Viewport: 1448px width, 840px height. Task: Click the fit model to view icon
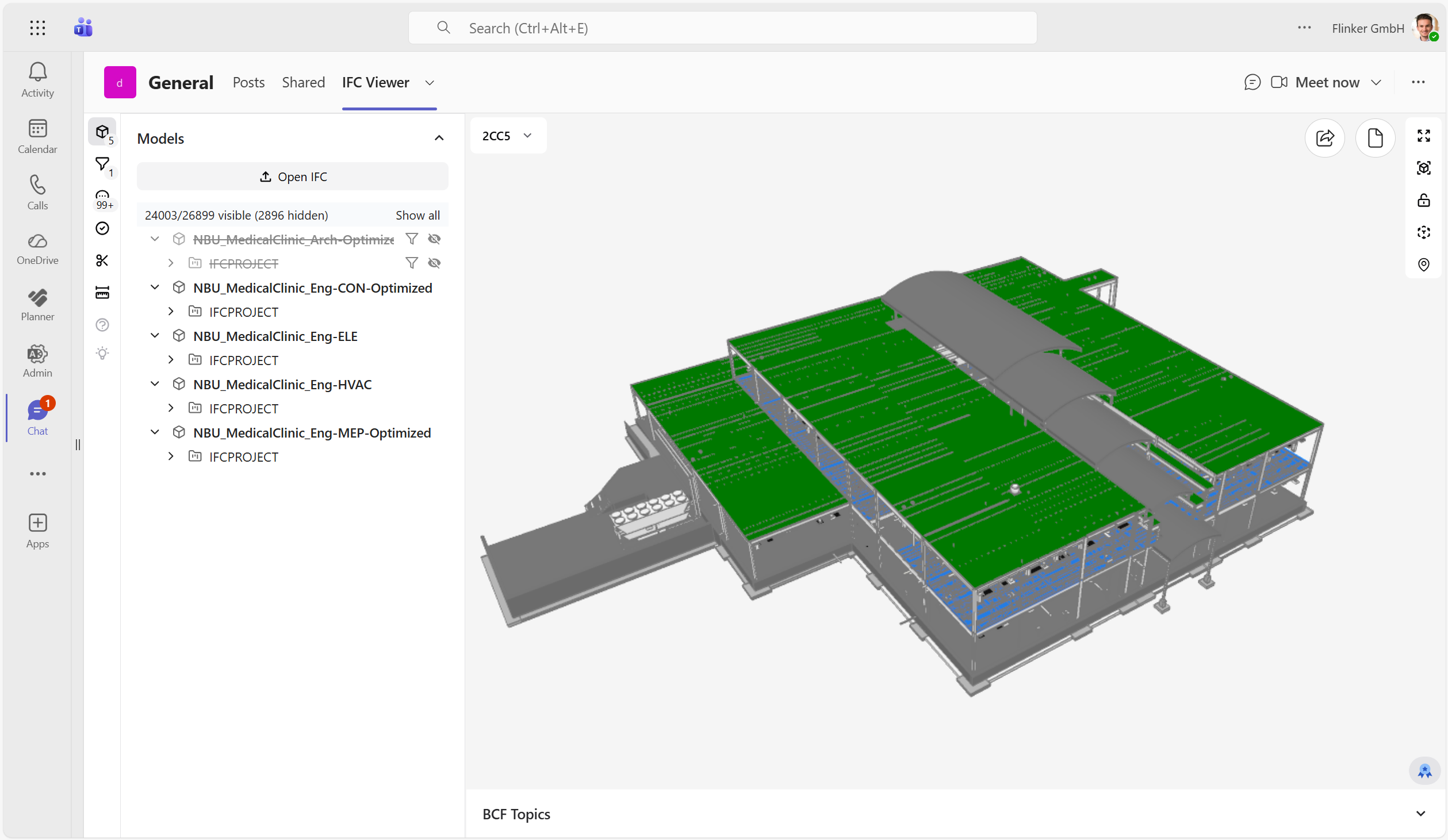pyautogui.click(x=1424, y=168)
